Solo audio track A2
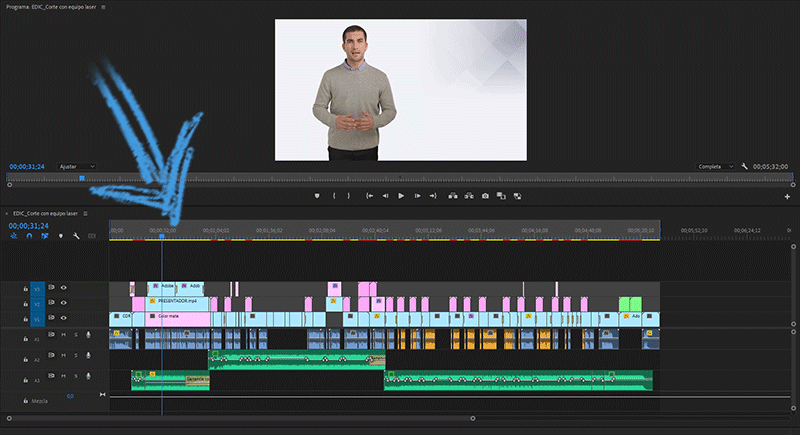Screen dimensions: 800x435 (x=75, y=358)
